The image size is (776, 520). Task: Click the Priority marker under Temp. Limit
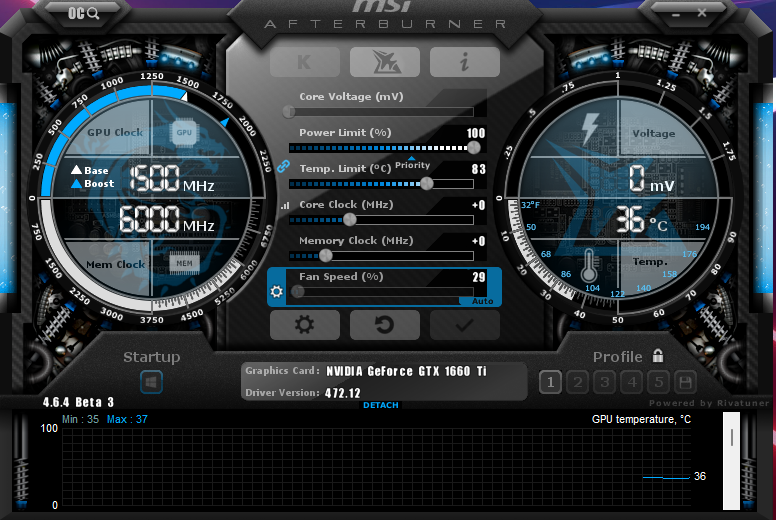412,164
